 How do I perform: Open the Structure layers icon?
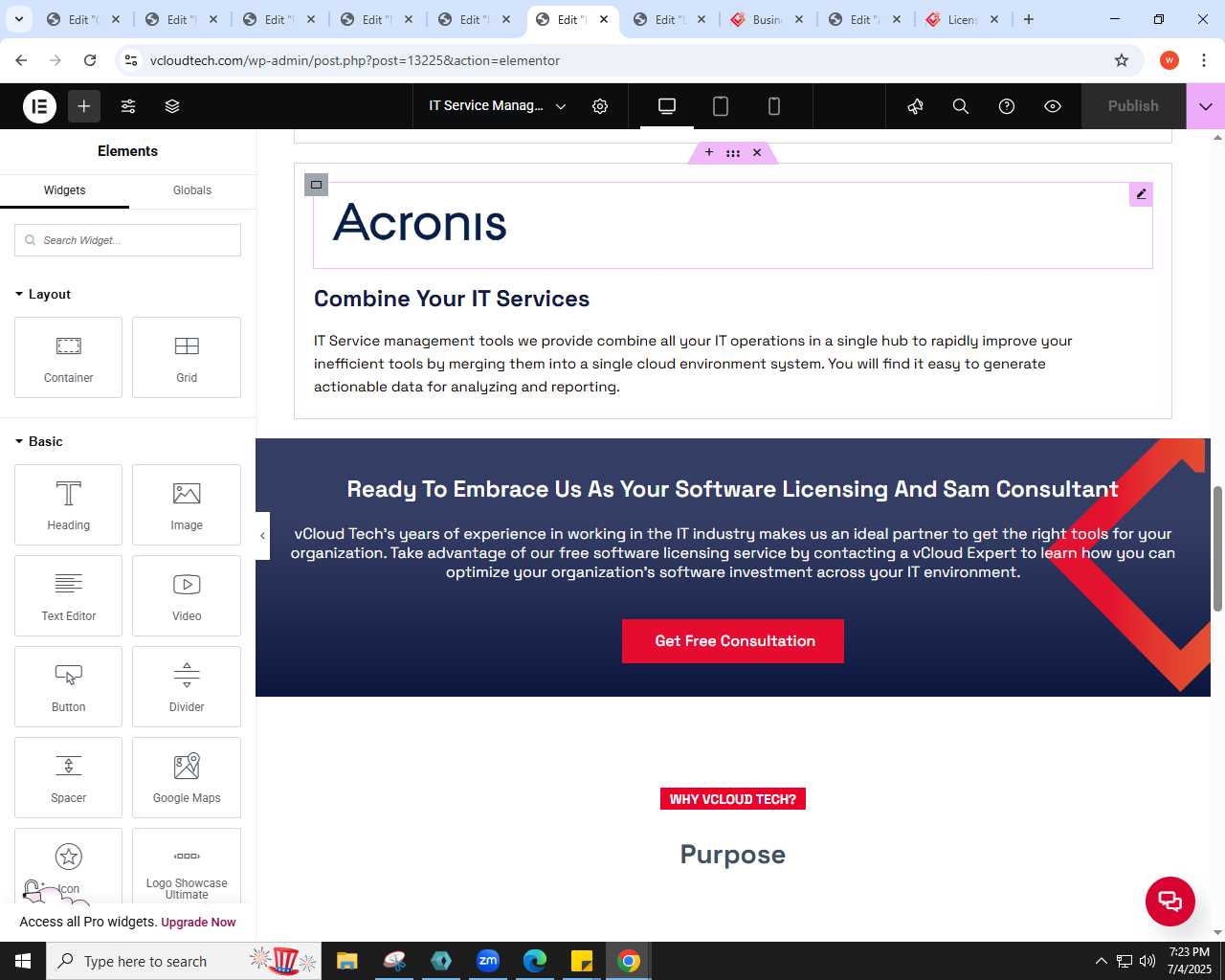172,106
